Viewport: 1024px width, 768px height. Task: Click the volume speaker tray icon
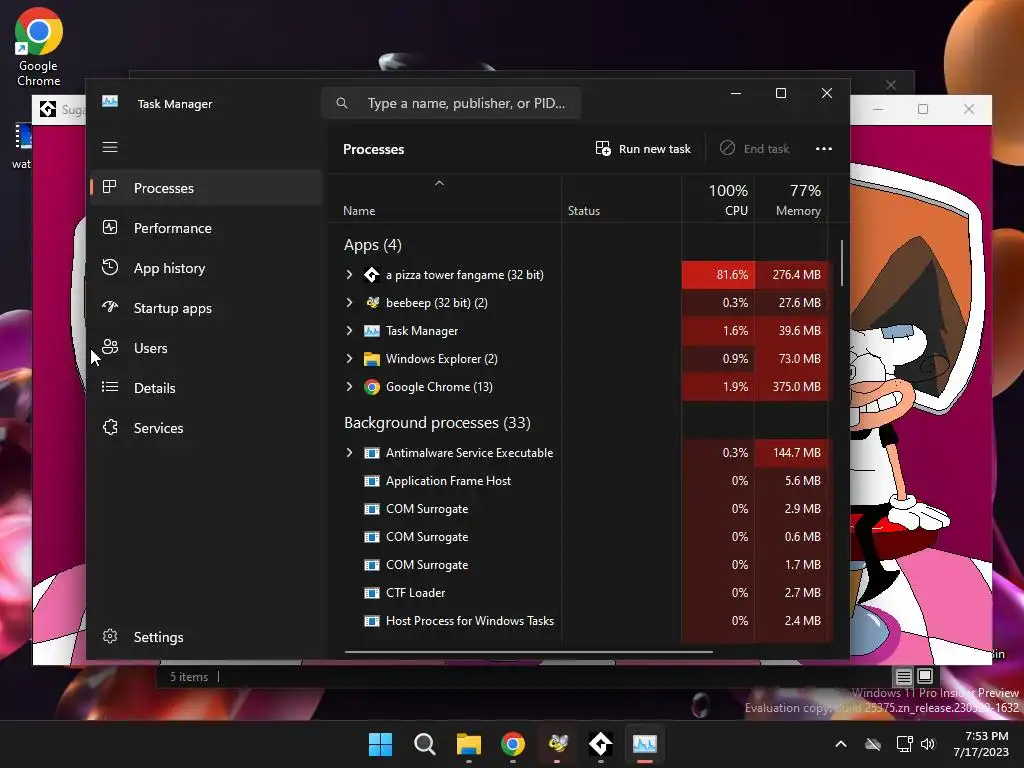[927, 744]
